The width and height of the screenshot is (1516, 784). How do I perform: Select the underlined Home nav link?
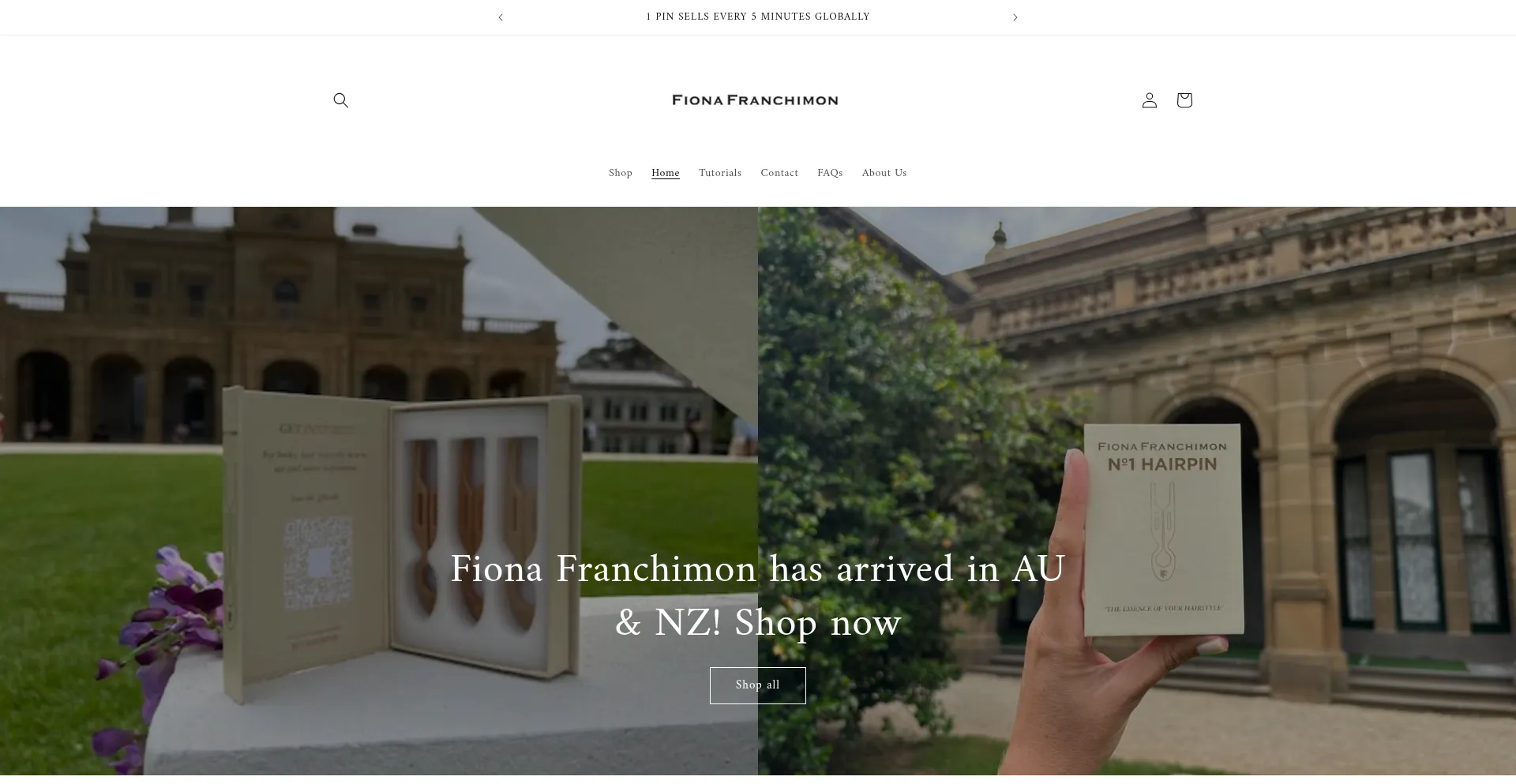coord(665,173)
